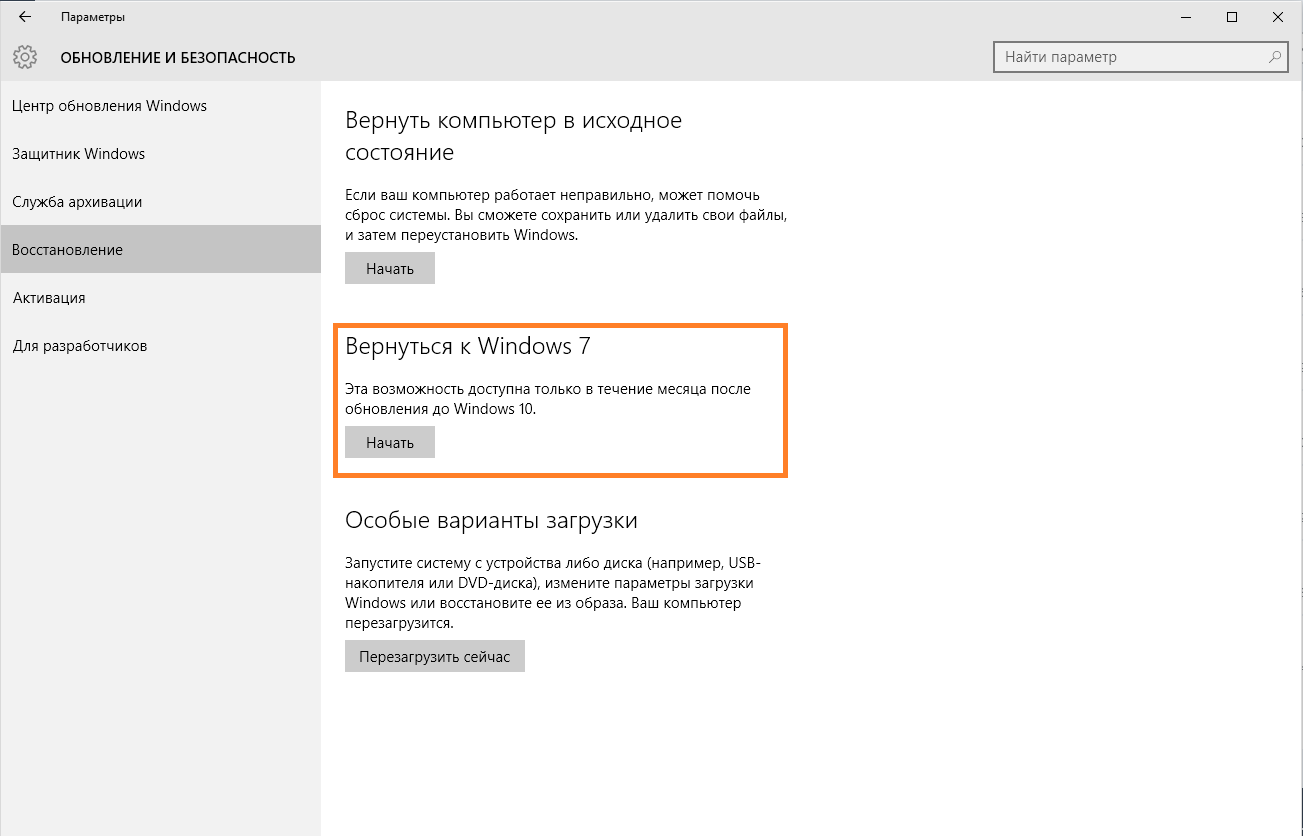
Task: Click the Вернуться к Windows 7 heading
Action: (467, 346)
